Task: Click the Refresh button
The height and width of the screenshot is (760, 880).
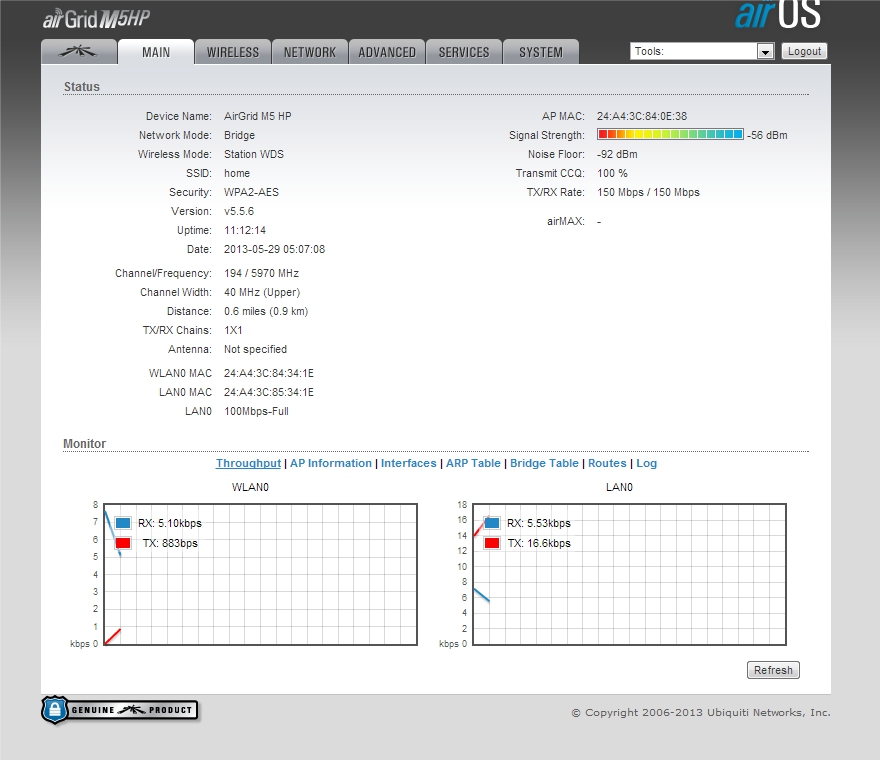Action: pyautogui.click(x=773, y=670)
